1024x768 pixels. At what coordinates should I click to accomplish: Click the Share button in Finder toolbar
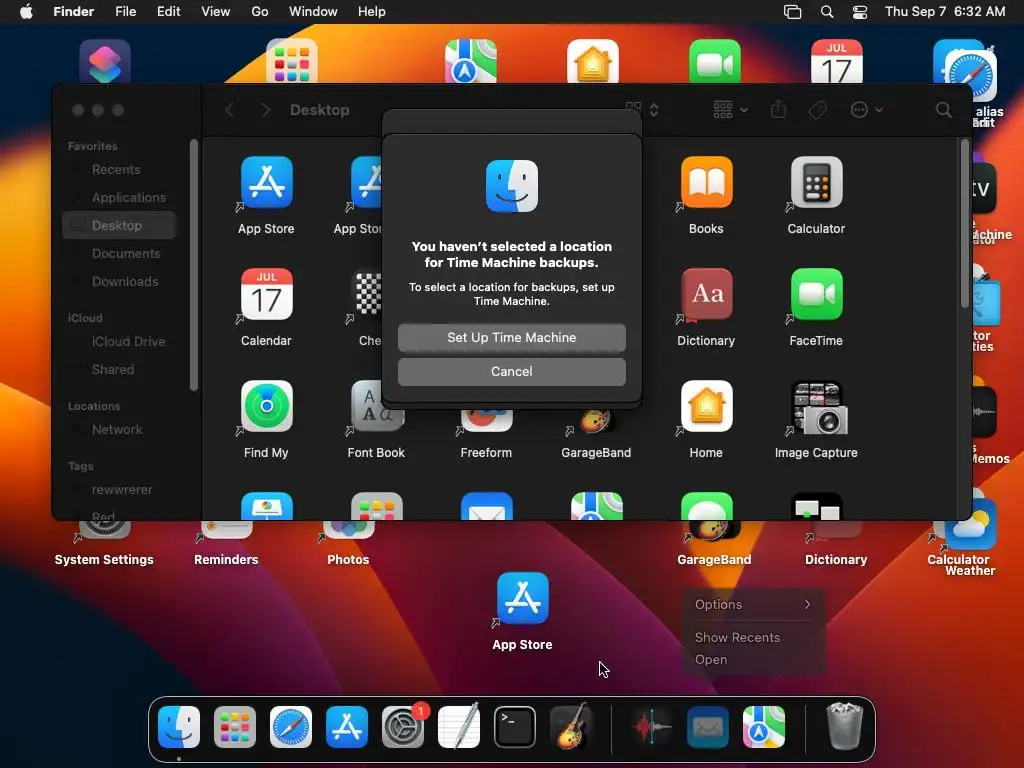click(778, 110)
